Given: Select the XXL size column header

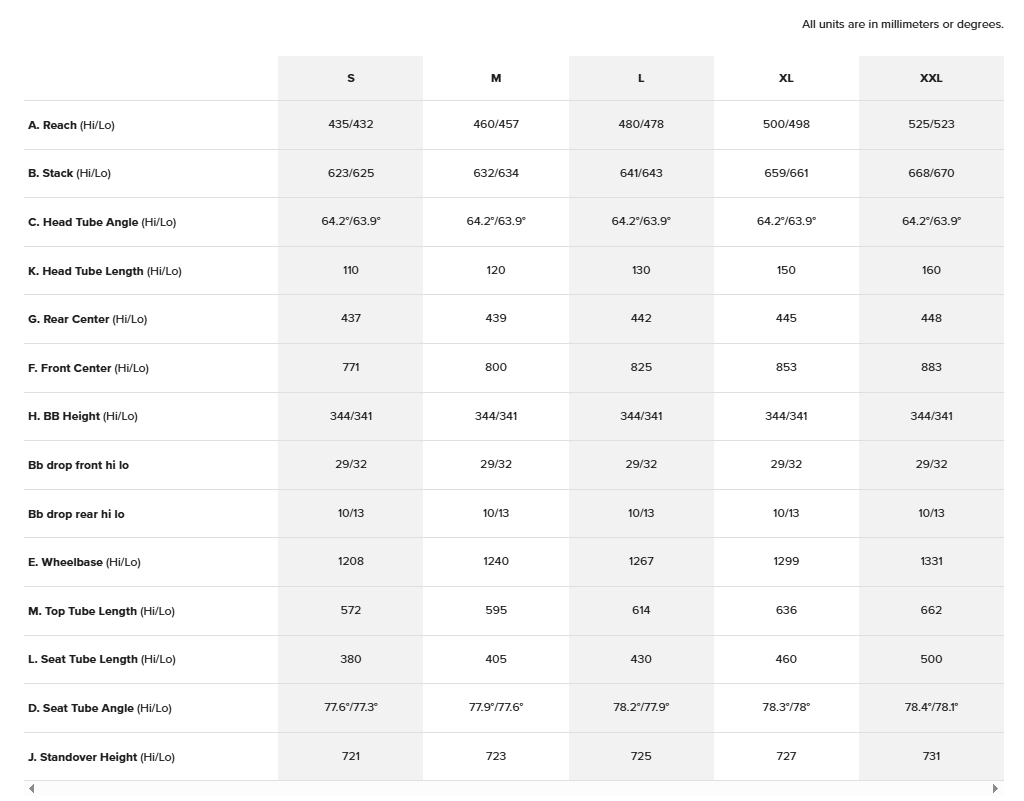Looking at the screenshot, I should click(931, 78).
